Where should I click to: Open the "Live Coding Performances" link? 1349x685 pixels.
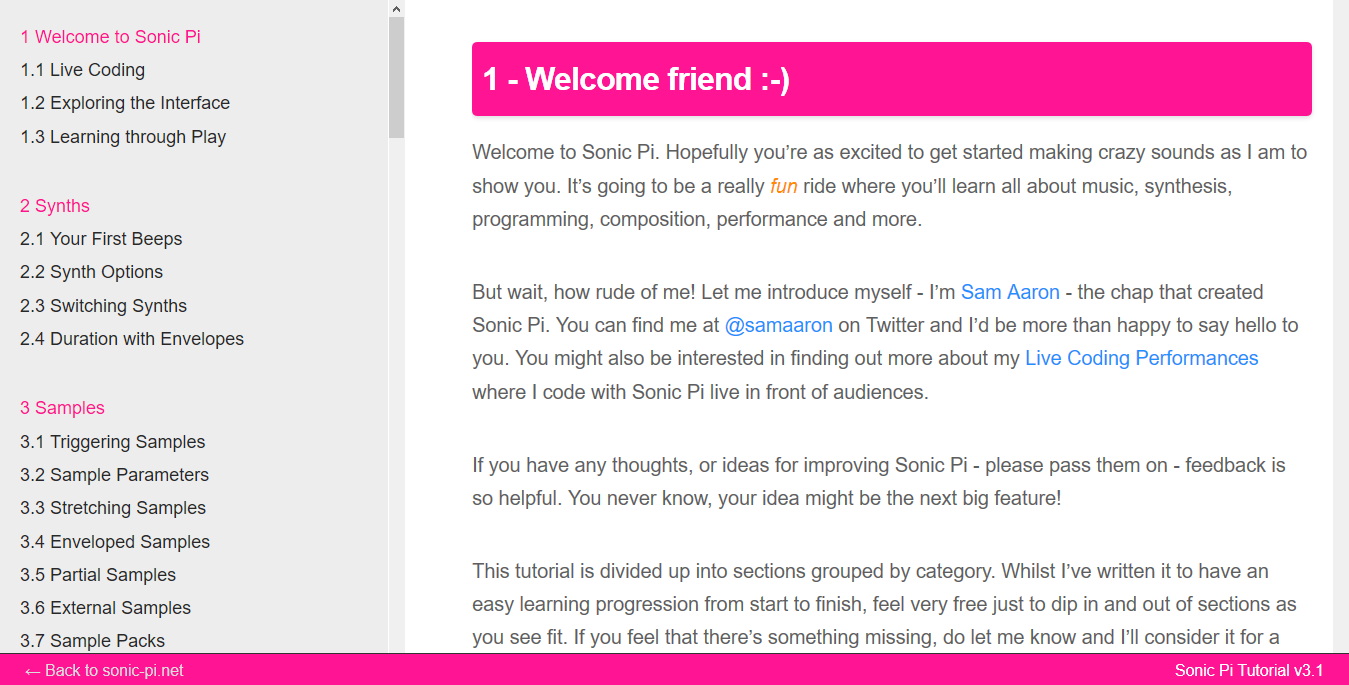(x=1141, y=357)
